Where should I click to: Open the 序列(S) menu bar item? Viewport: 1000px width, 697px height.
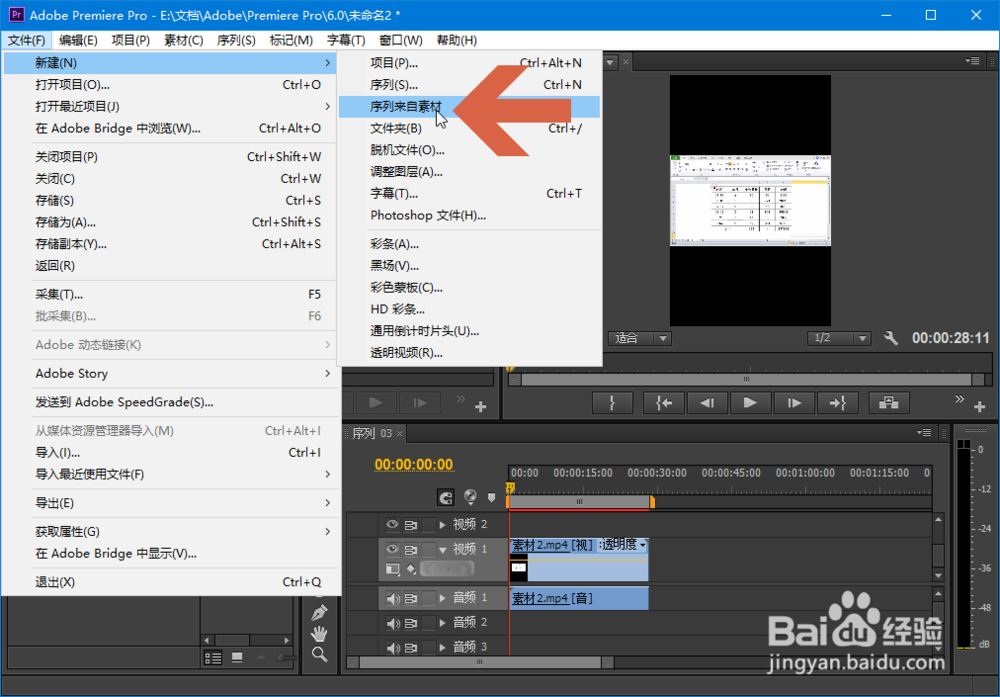[236, 40]
